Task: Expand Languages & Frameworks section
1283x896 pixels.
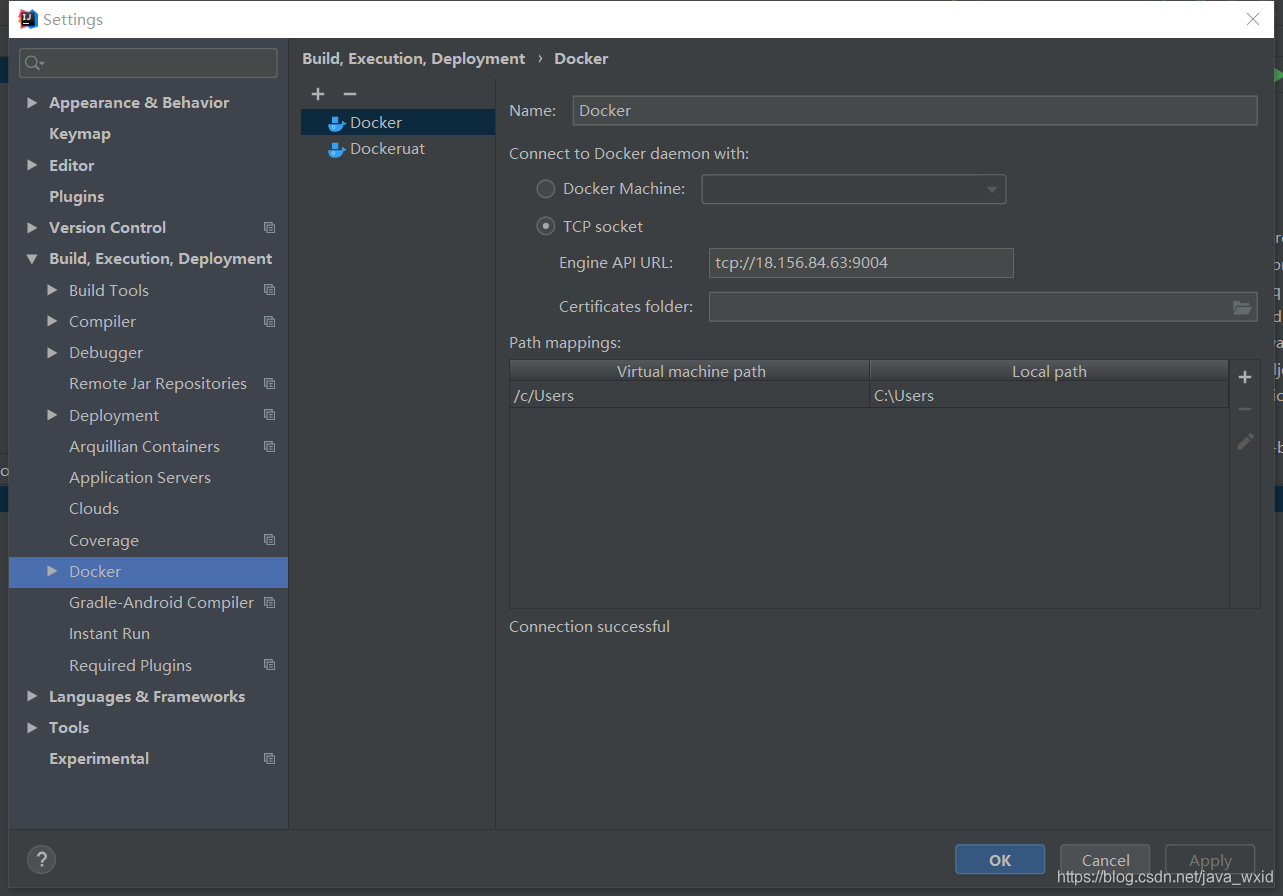Action: point(32,696)
